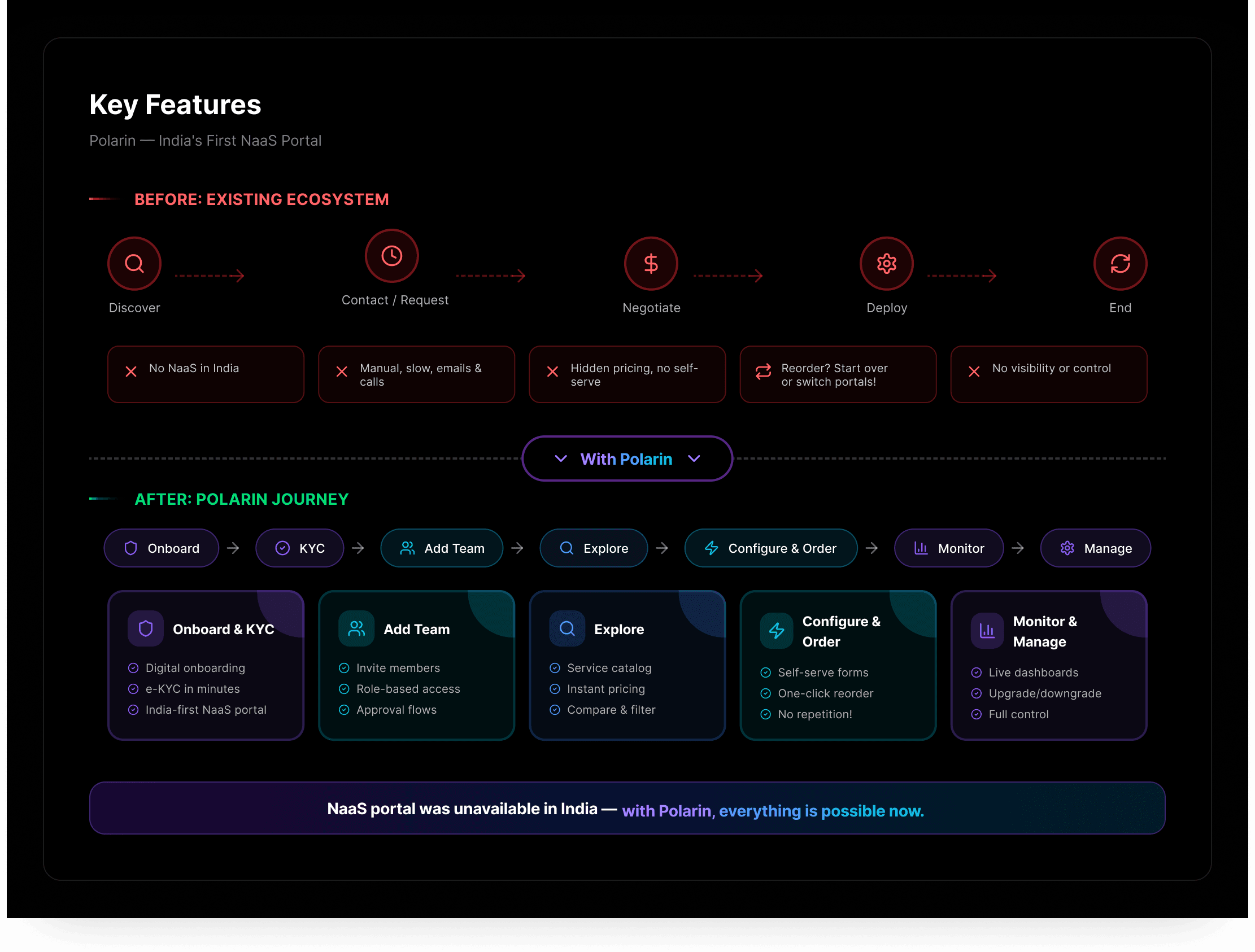Click the NaaS portal unavailable banner
This screenshot has height=952, width=1255.
pos(626,809)
